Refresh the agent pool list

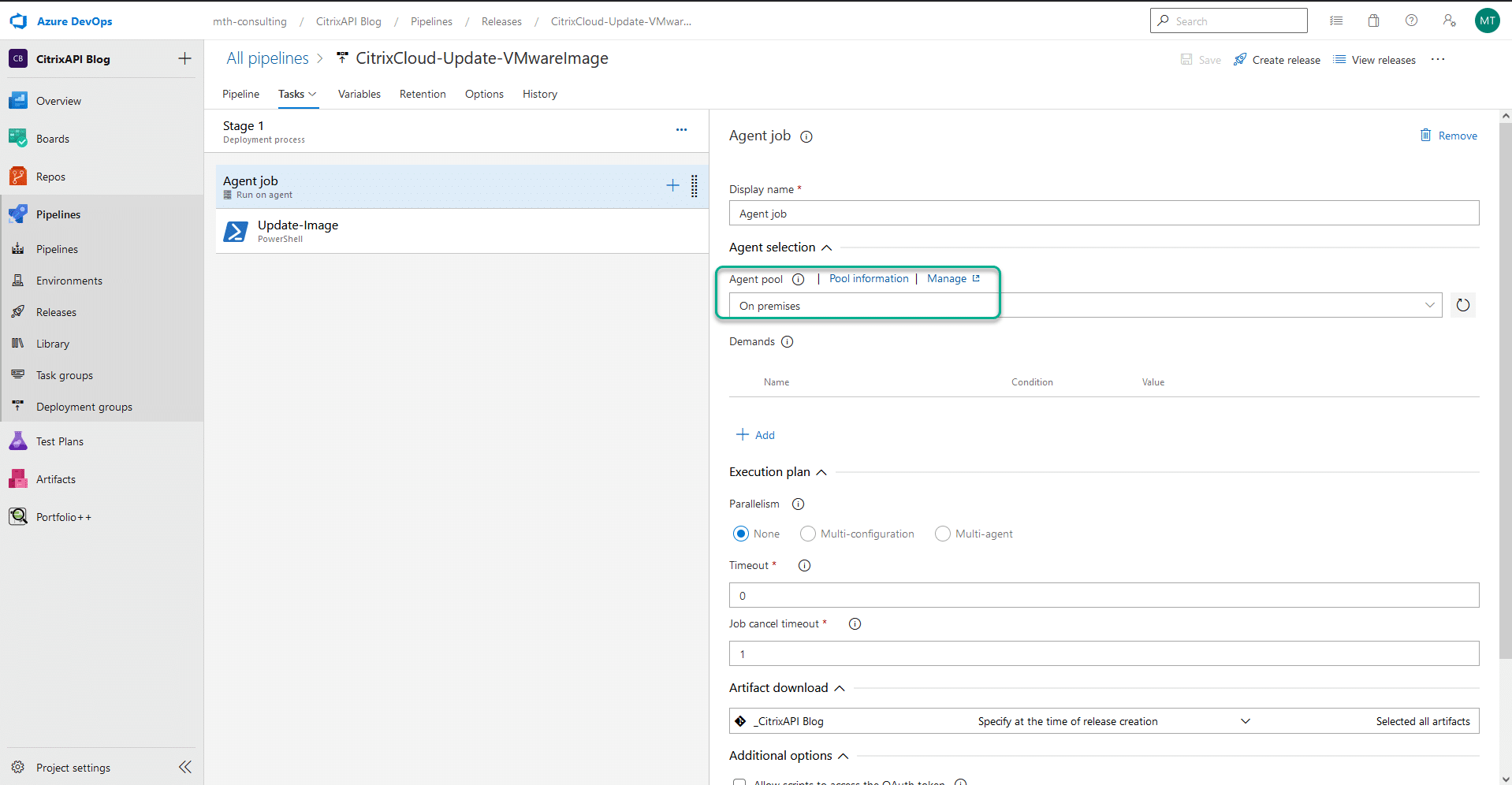pos(1463,305)
